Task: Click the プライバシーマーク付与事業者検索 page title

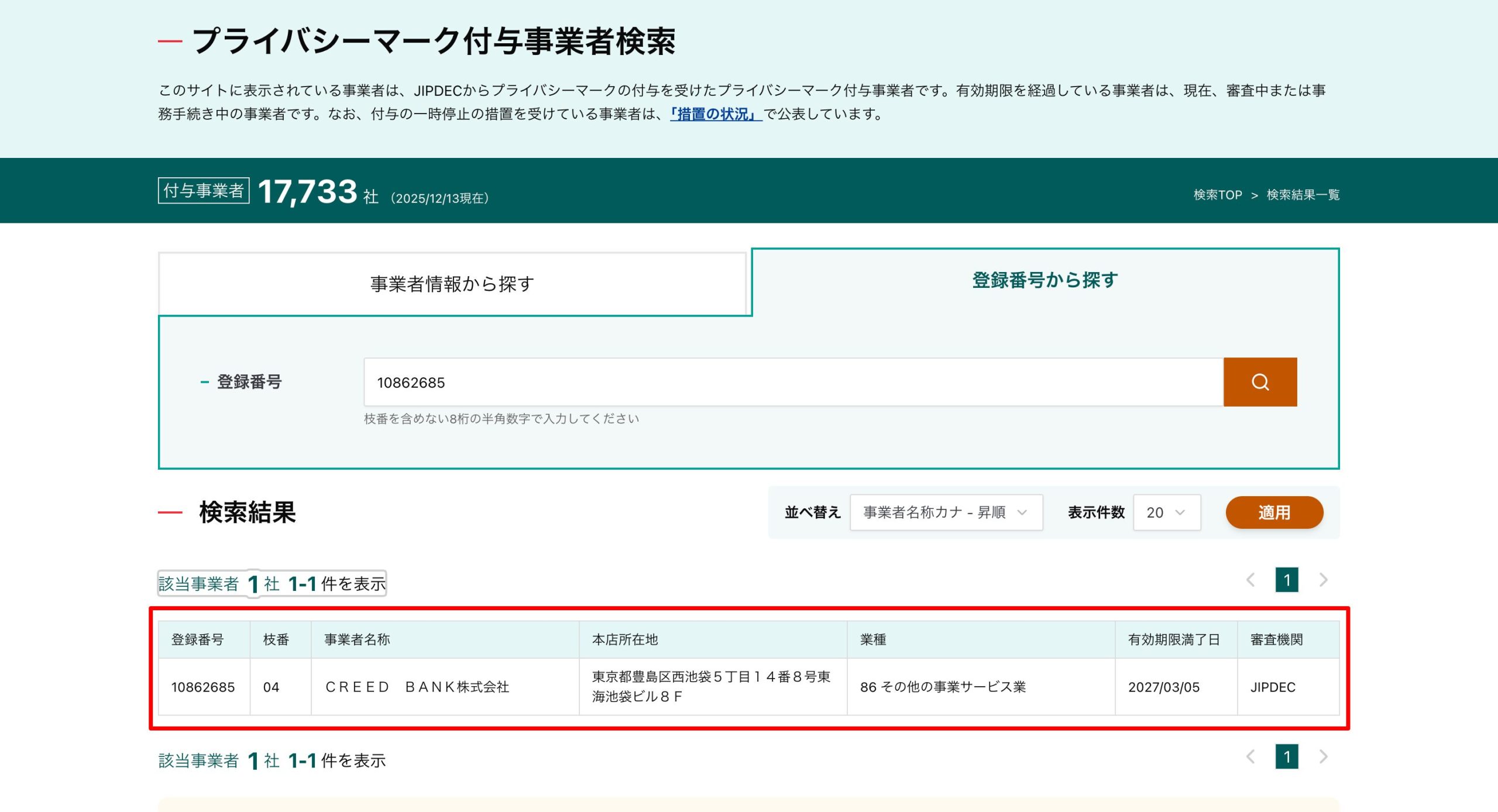Action: 434,42
